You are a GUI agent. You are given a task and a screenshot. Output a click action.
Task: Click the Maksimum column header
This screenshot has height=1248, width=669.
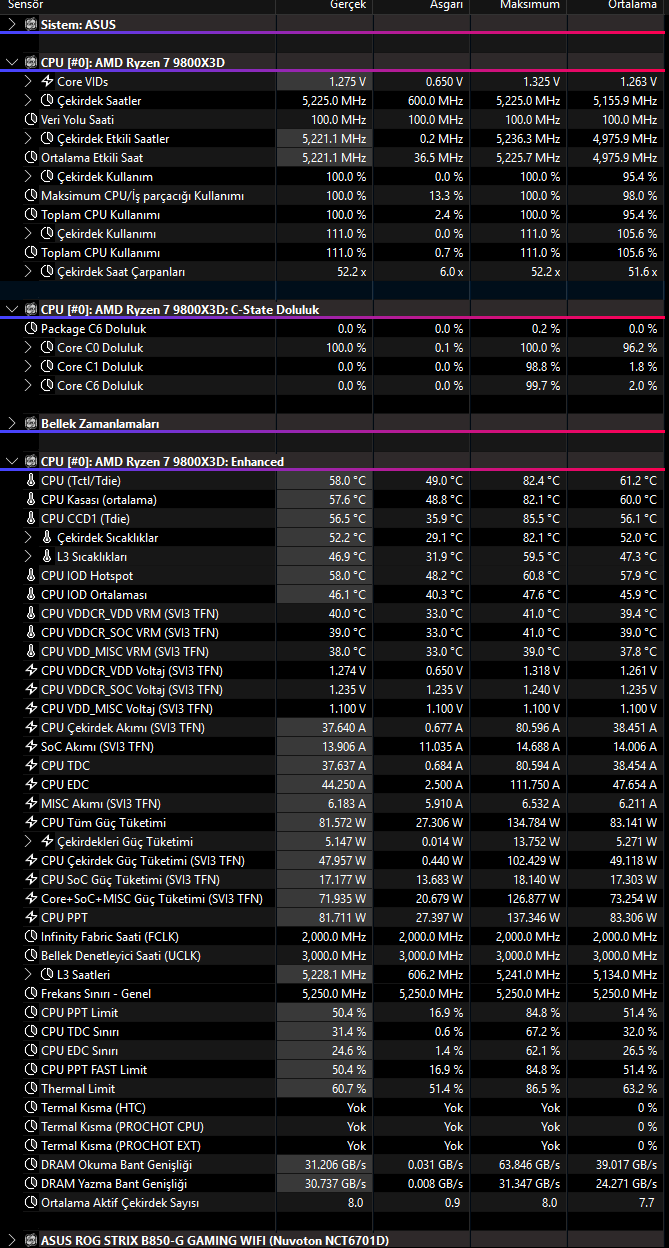[x=517, y=5]
